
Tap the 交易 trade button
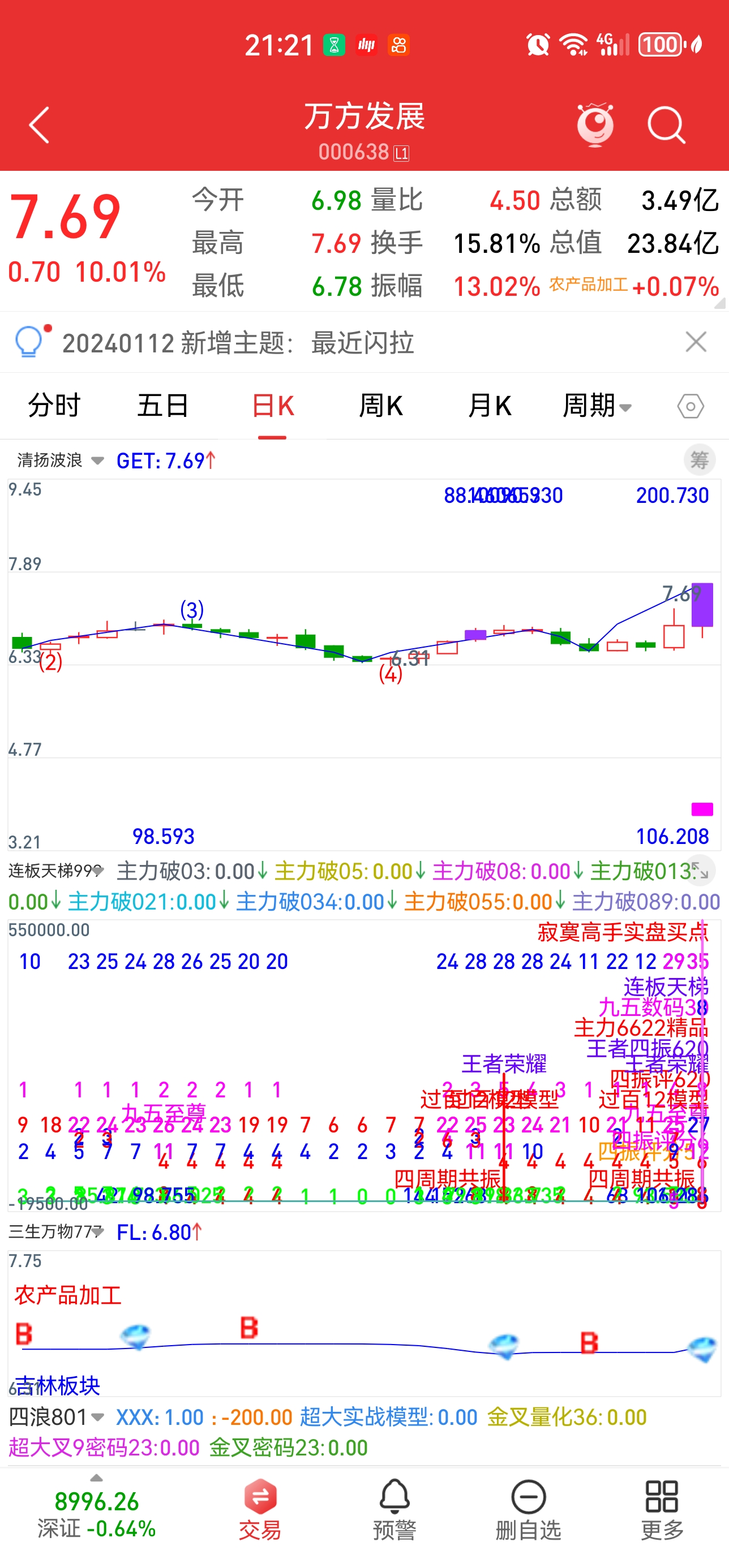click(260, 1509)
